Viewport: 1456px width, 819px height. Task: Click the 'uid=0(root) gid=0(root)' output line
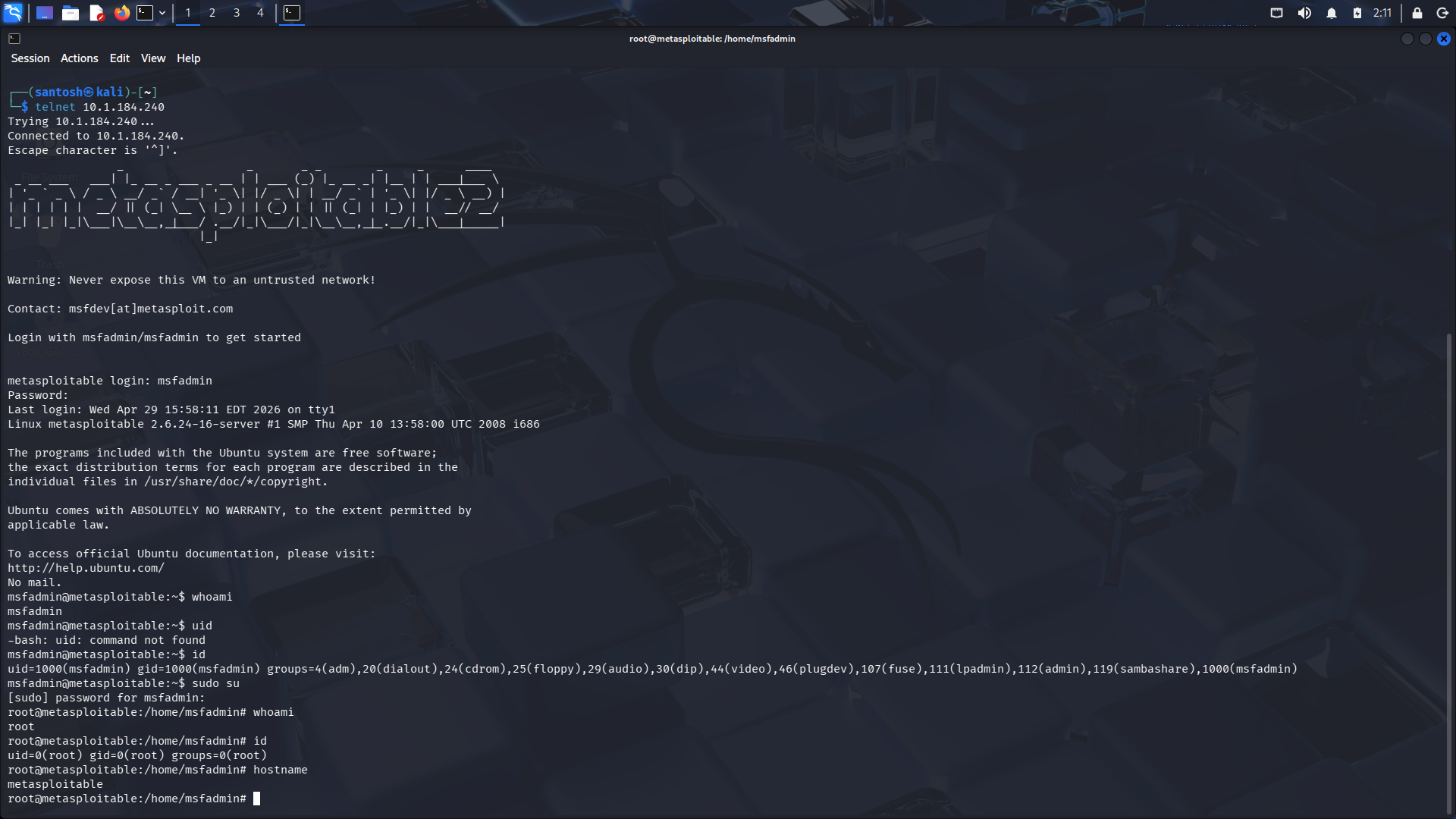click(x=137, y=756)
